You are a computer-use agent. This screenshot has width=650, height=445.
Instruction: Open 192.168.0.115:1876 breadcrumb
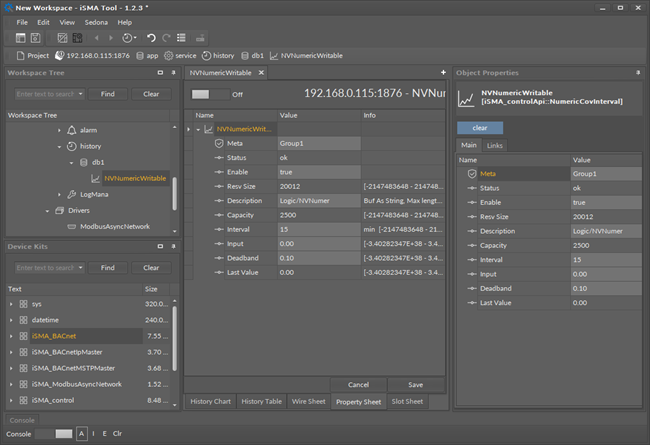(x=92, y=56)
